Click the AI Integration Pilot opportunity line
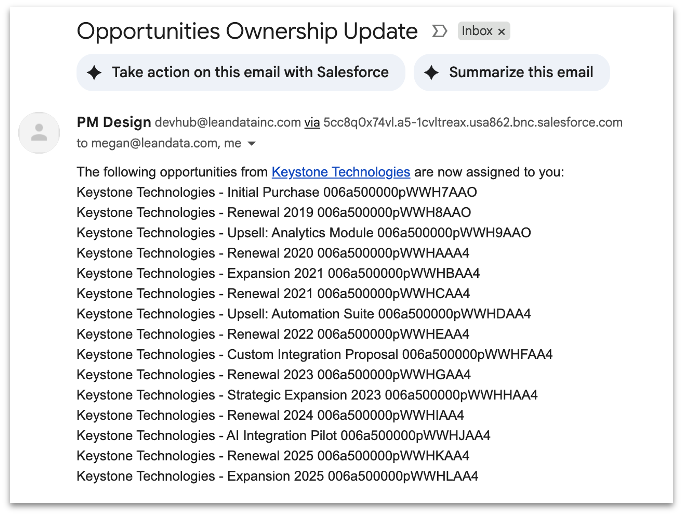Image resolution: width=682 pixels, height=516 pixels. coord(283,435)
